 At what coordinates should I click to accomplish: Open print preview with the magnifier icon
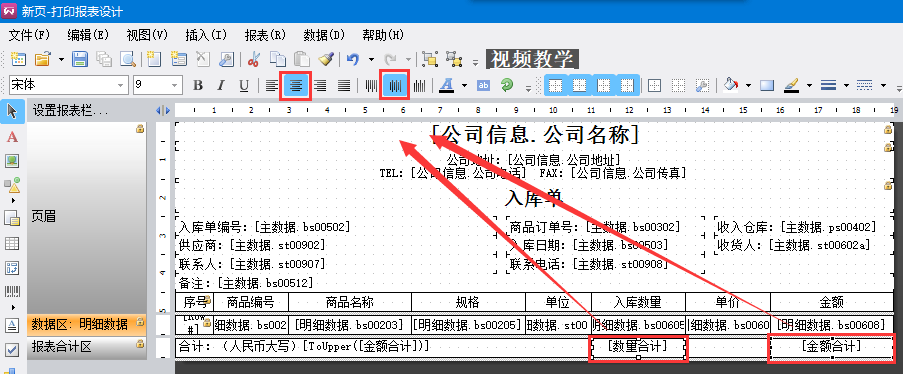[x=127, y=59]
